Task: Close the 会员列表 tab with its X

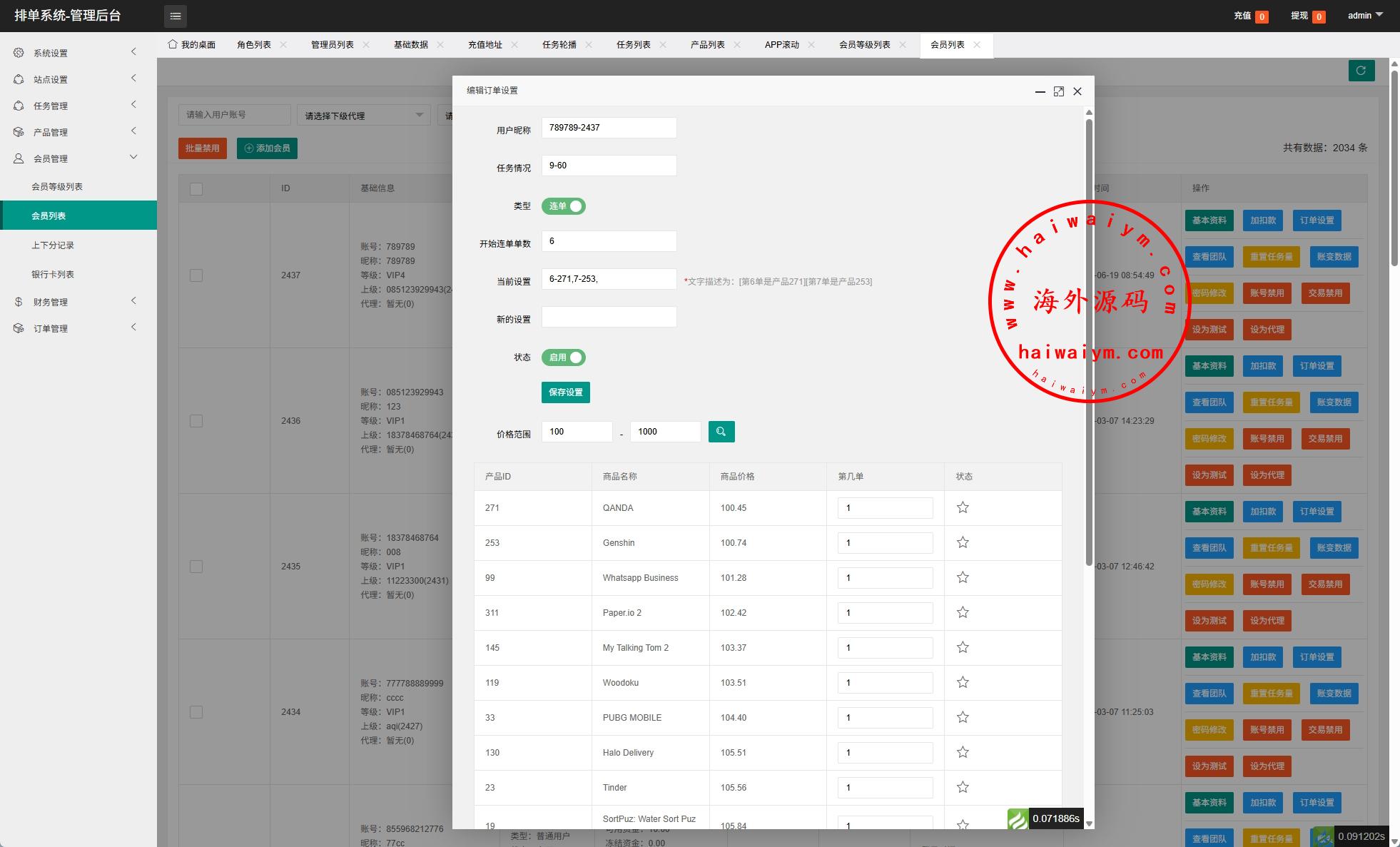Action: (977, 45)
